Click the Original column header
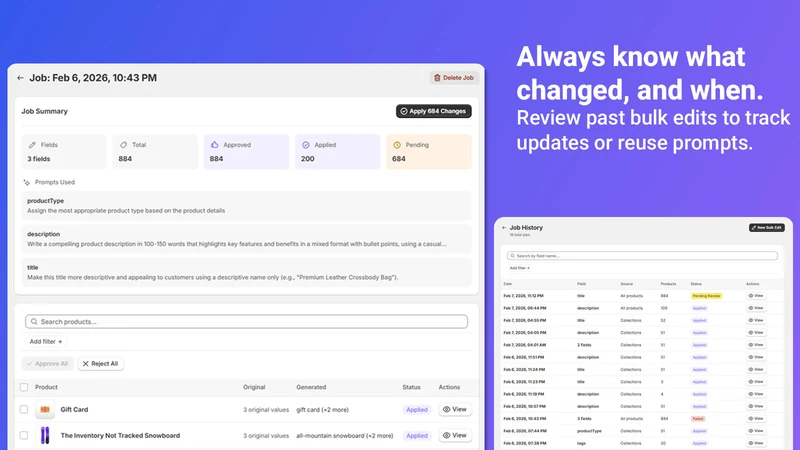Screen dimensions: 800x450 coord(254,387)
